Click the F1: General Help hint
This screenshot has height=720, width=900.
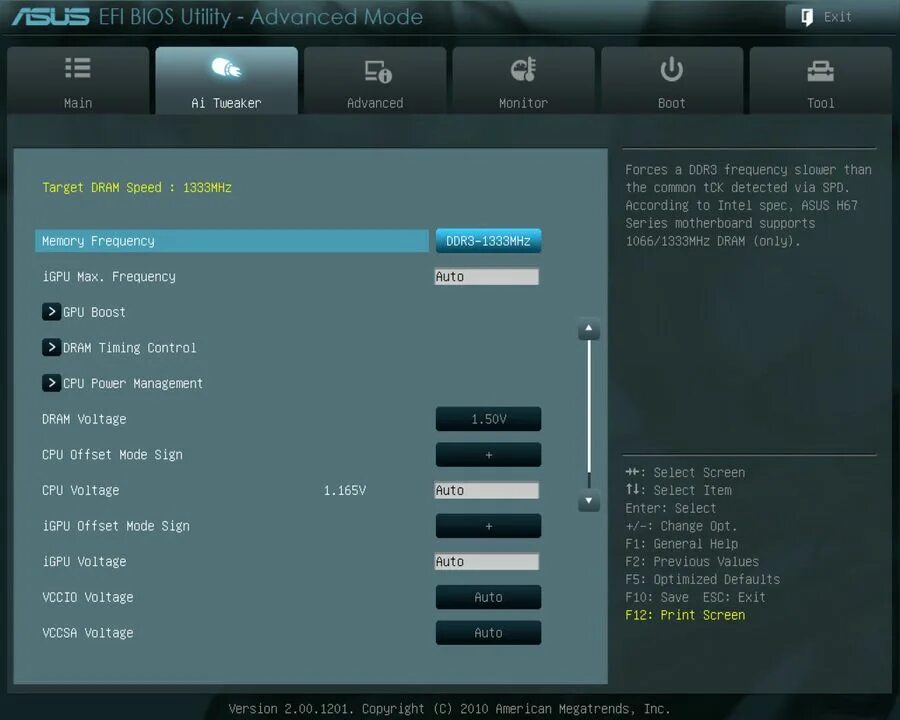pos(682,544)
